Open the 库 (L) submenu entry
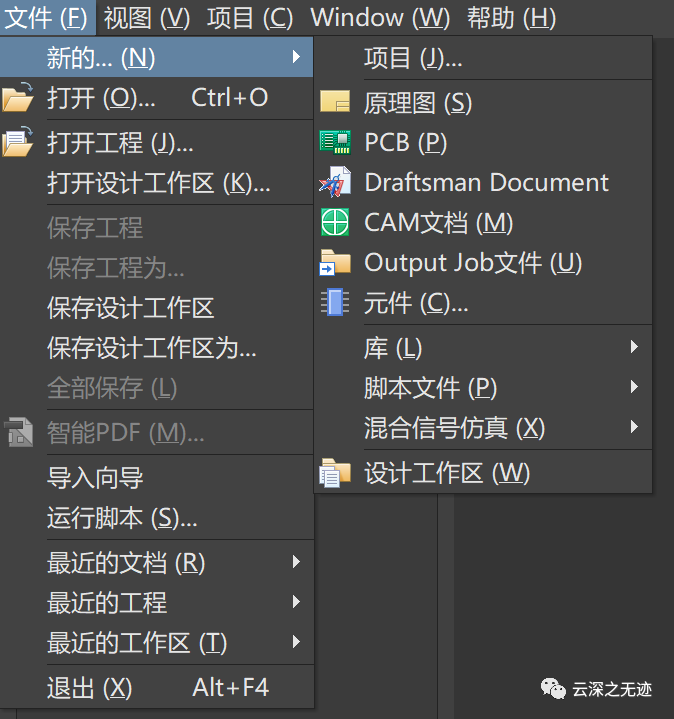The image size is (674, 719). tap(483, 347)
